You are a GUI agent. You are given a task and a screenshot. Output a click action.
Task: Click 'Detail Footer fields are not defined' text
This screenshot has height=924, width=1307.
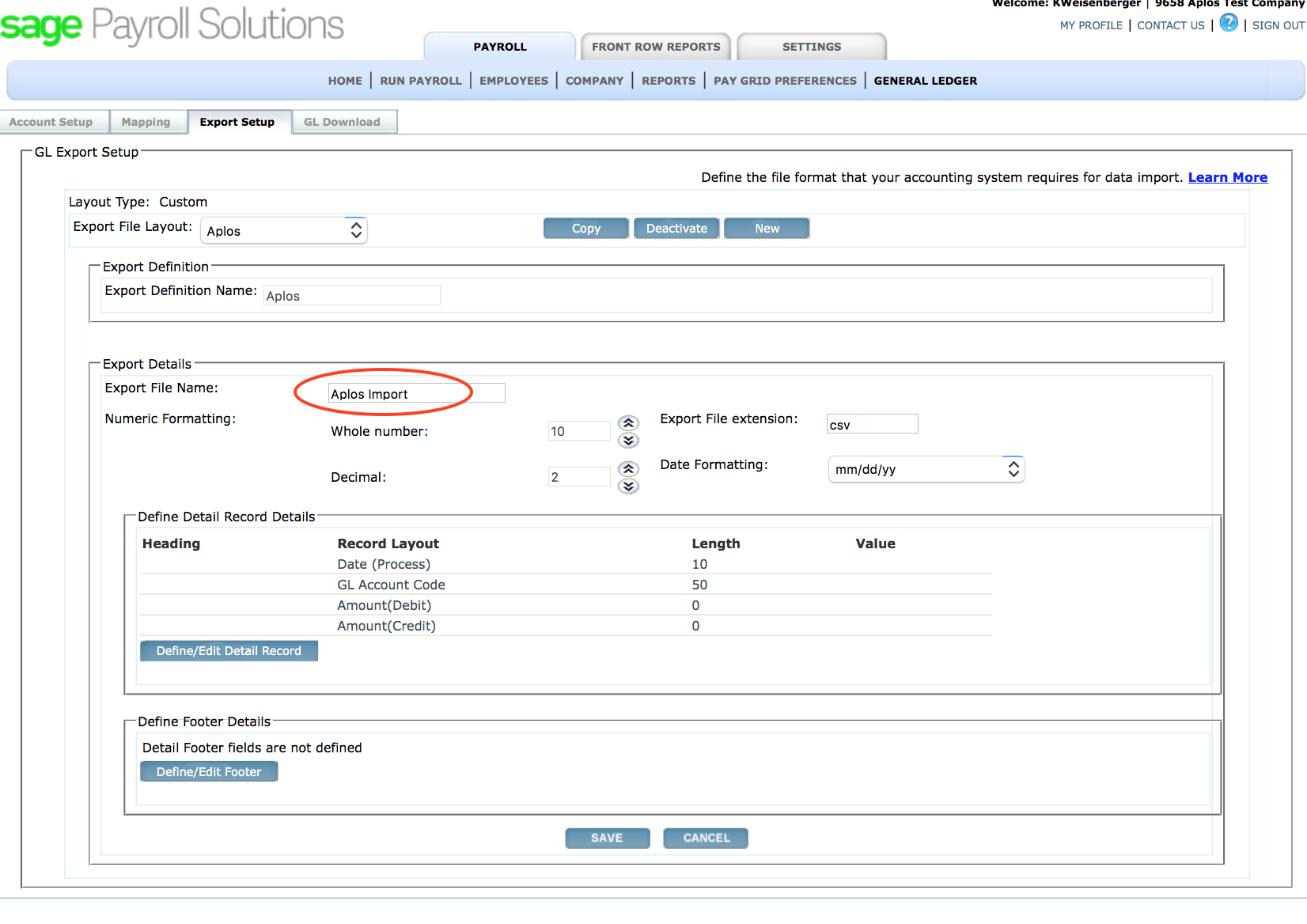(x=252, y=748)
